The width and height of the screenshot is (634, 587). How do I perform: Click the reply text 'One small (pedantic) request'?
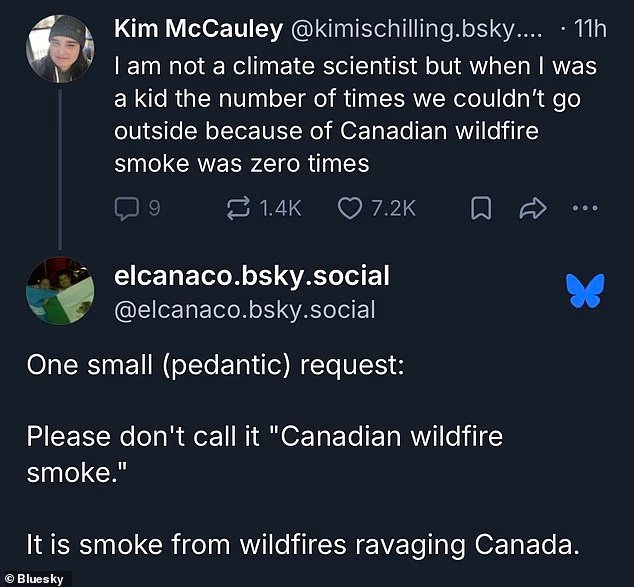point(215,365)
